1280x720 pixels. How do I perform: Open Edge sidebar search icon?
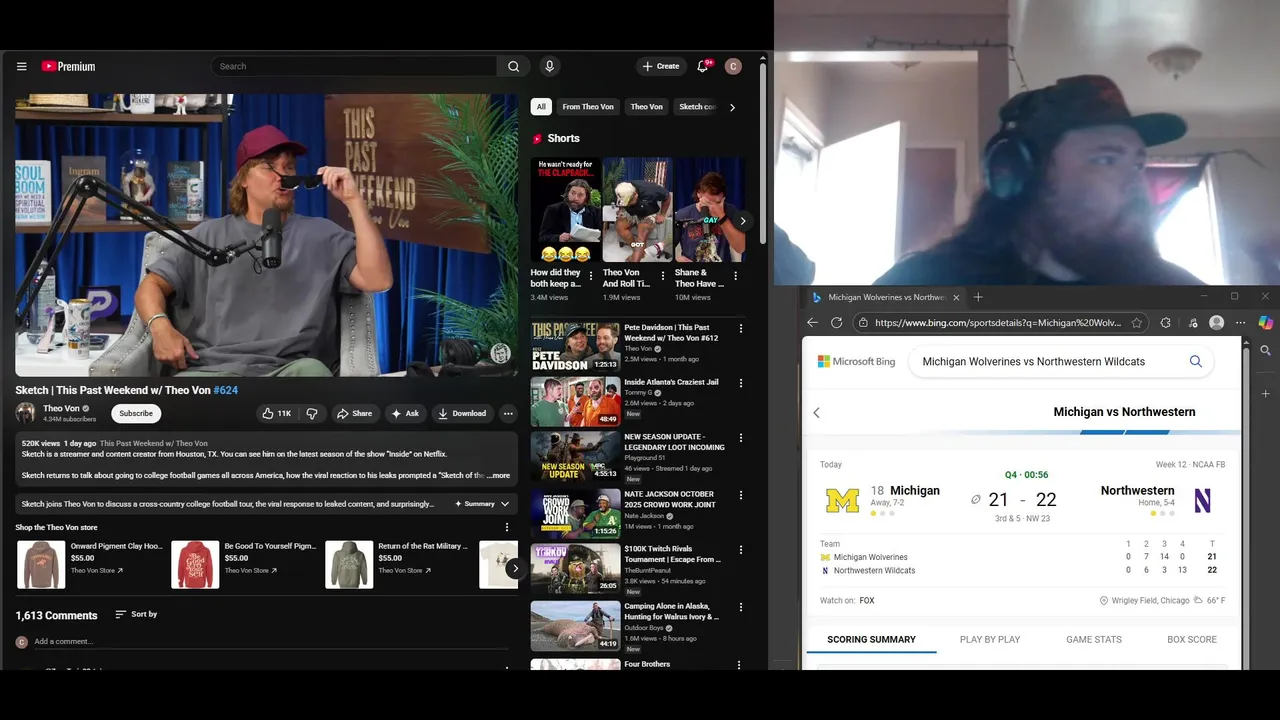pos(1265,351)
